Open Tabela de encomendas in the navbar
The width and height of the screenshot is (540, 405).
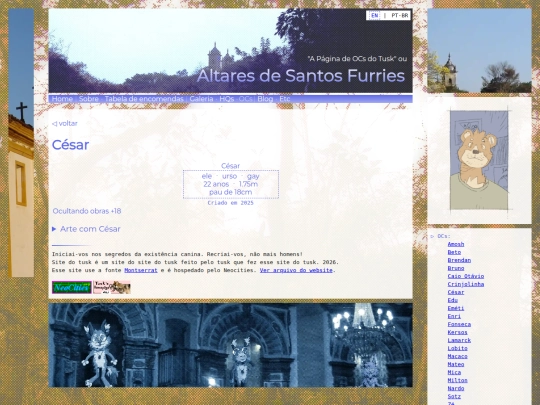pos(144,99)
